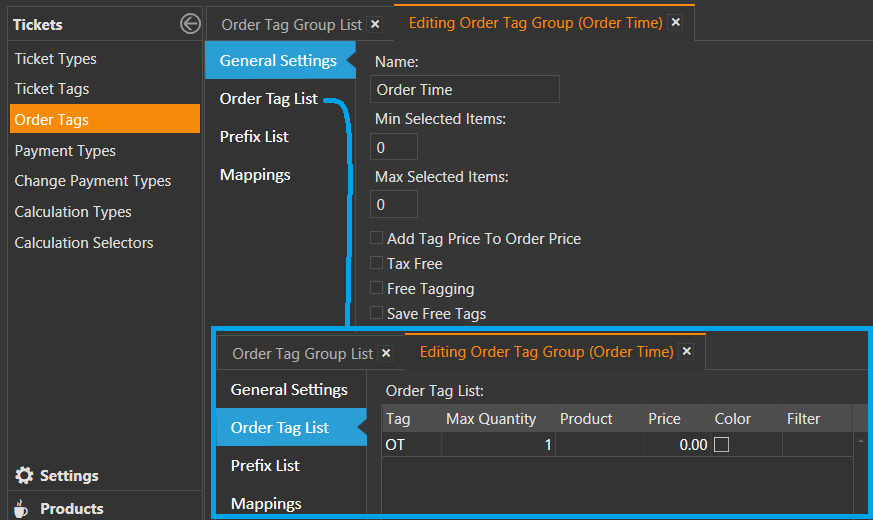Collapse the Tickets panel with back arrow
The image size is (873, 520).
click(189, 24)
